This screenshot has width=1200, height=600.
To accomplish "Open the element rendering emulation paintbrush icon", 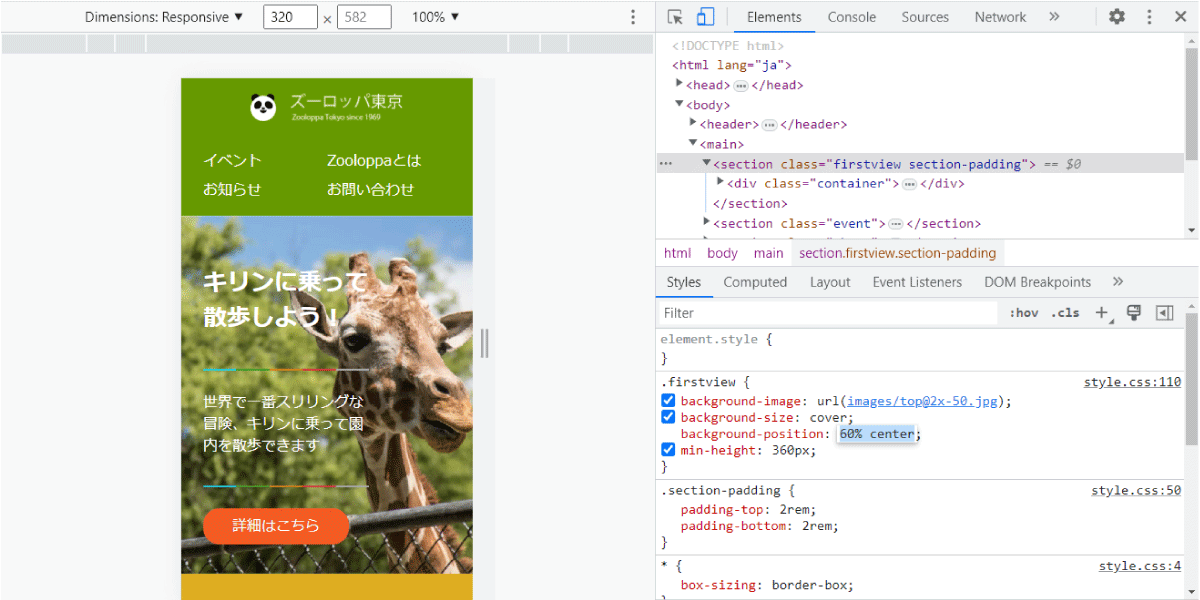I will click(1134, 313).
